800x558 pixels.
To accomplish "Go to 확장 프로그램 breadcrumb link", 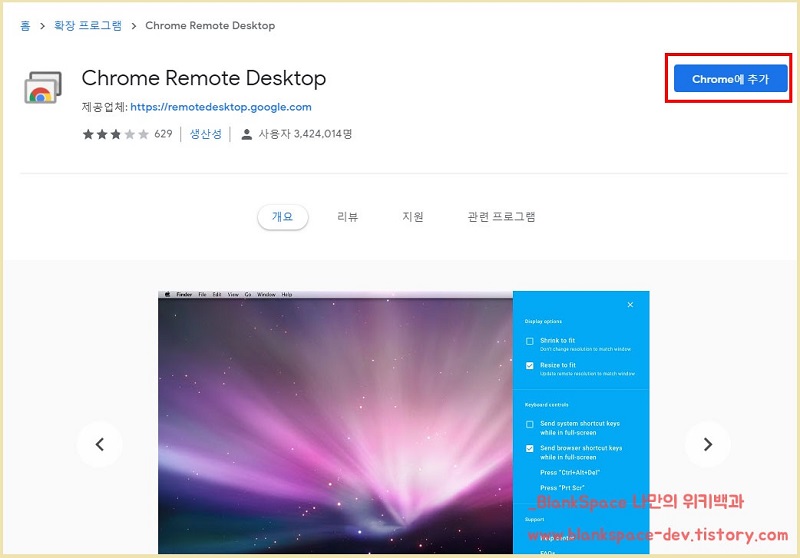I will click(88, 26).
